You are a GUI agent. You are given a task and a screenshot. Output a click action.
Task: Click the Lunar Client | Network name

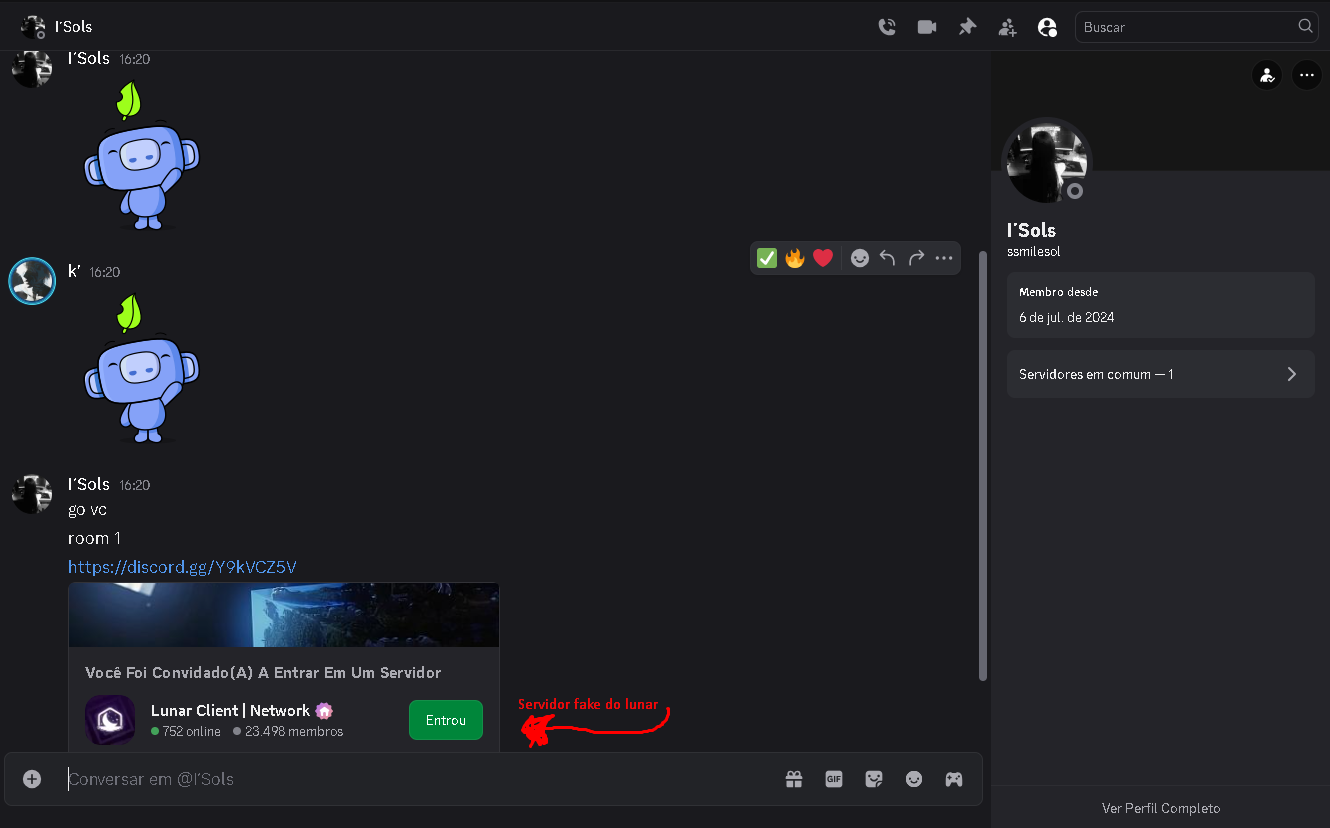click(231, 711)
